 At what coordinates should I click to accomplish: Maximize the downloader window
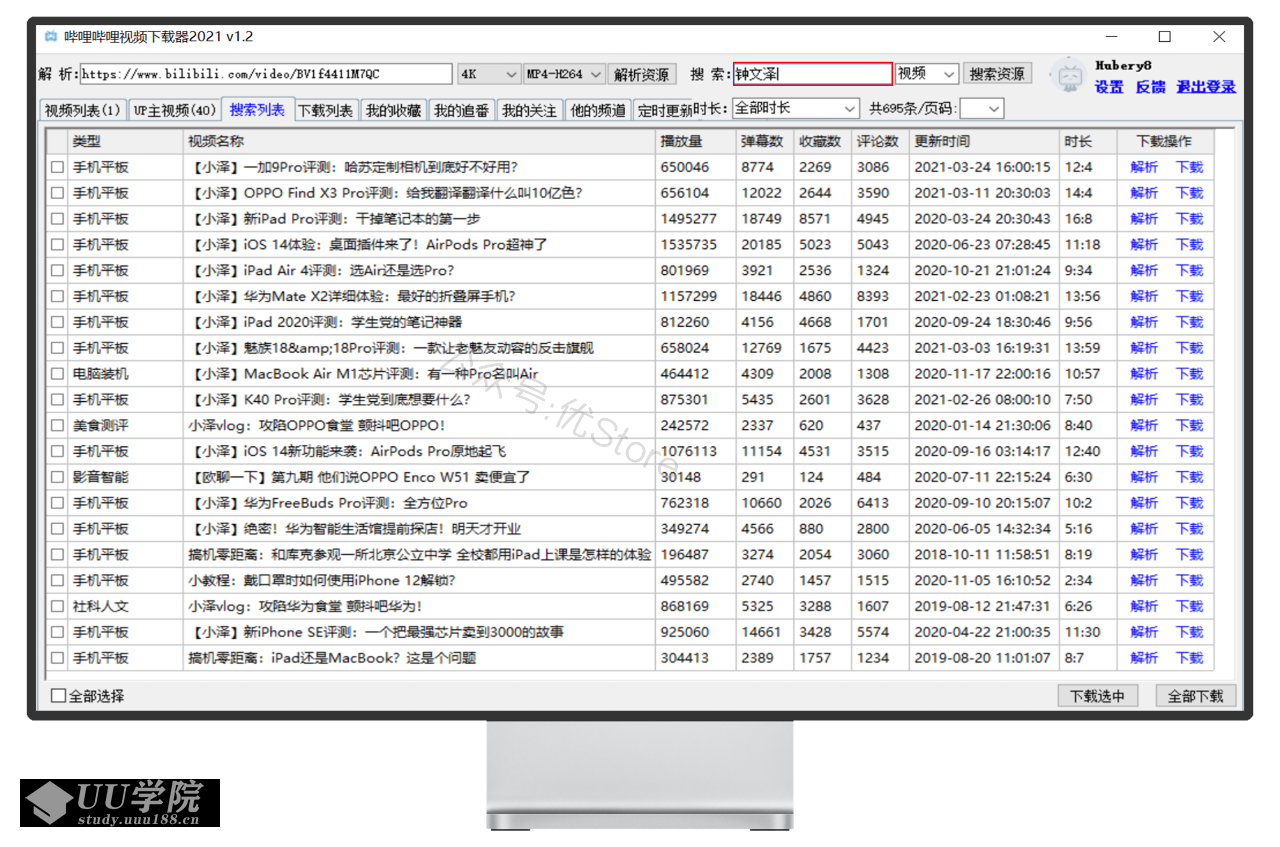(1165, 37)
